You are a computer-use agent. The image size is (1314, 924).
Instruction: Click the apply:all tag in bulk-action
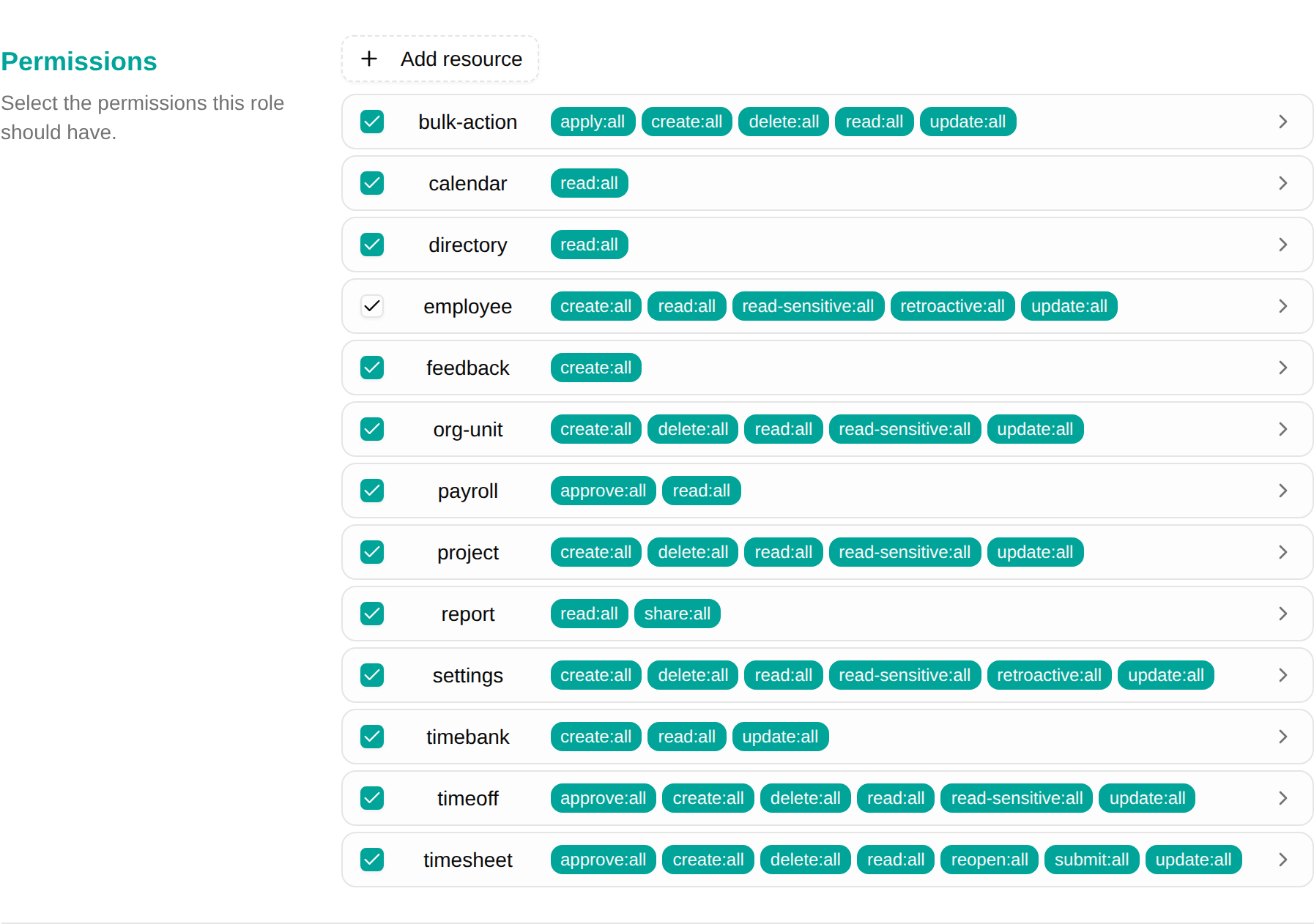pos(593,122)
